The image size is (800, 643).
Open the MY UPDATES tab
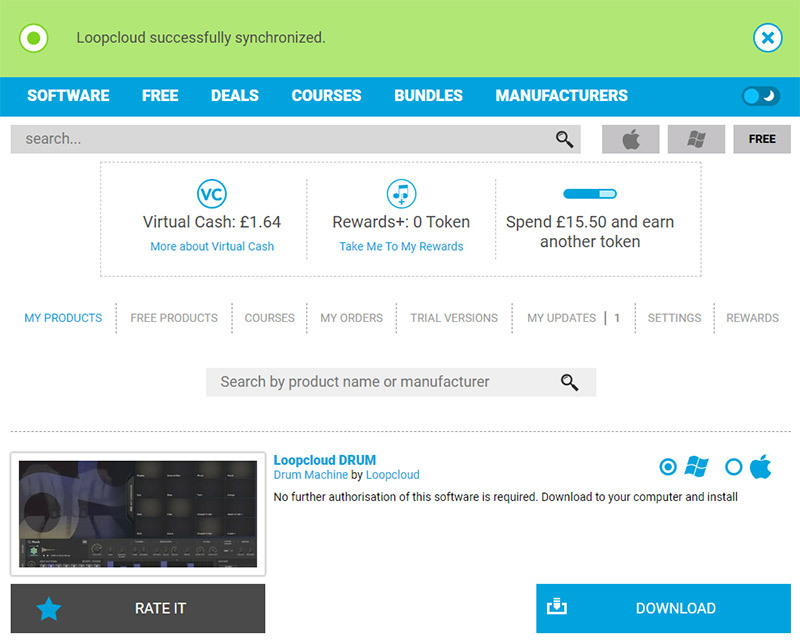coord(562,318)
